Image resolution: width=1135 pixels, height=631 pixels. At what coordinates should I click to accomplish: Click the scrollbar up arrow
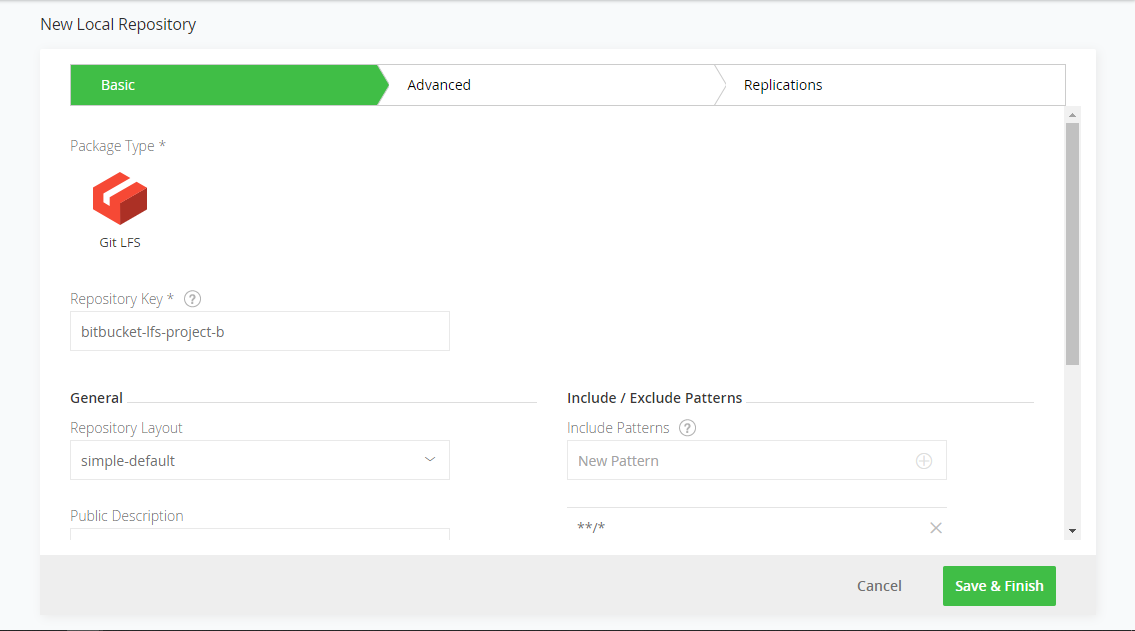1072,115
